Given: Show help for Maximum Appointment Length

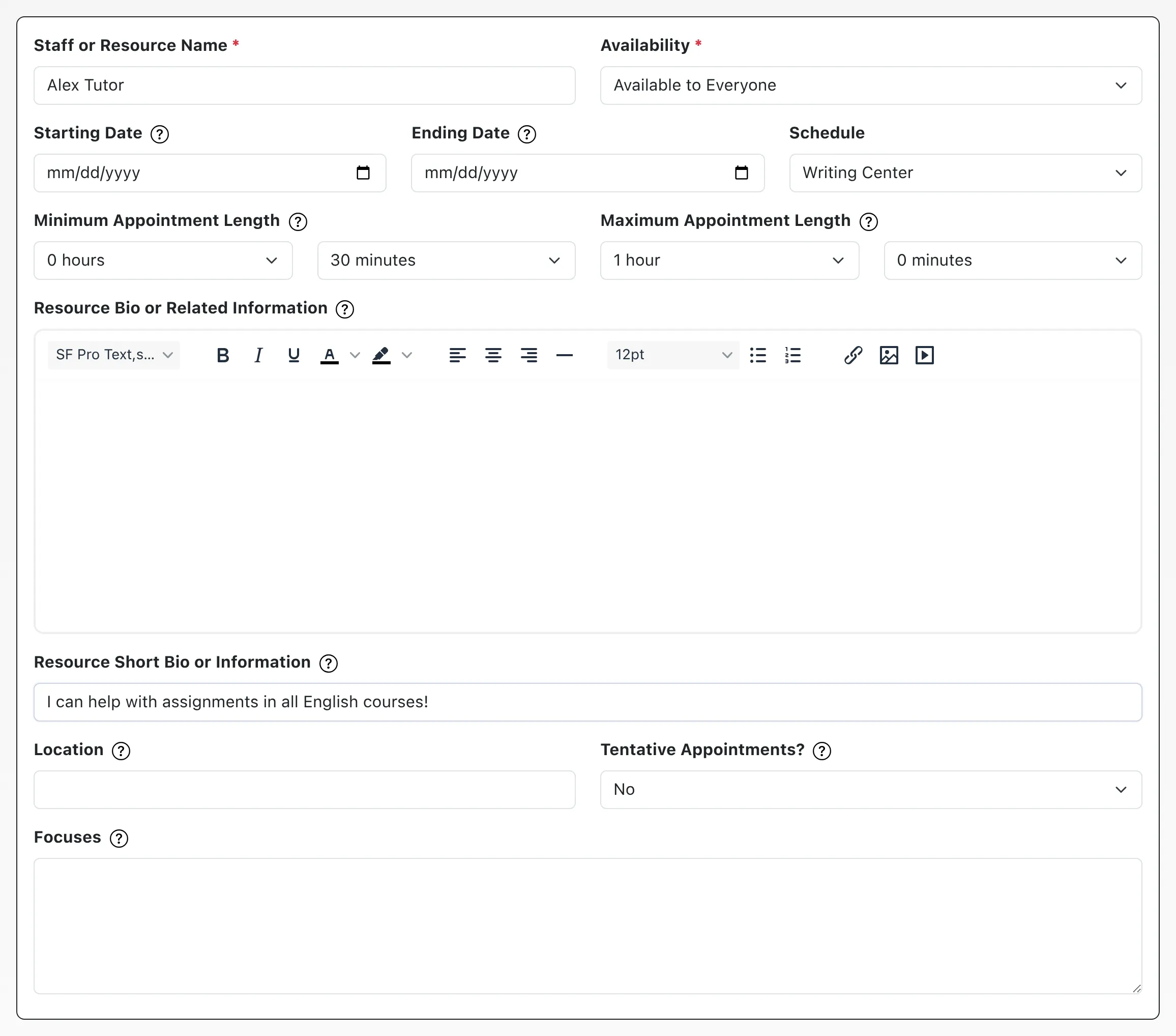Looking at the screenshot, I should [869, 221].
